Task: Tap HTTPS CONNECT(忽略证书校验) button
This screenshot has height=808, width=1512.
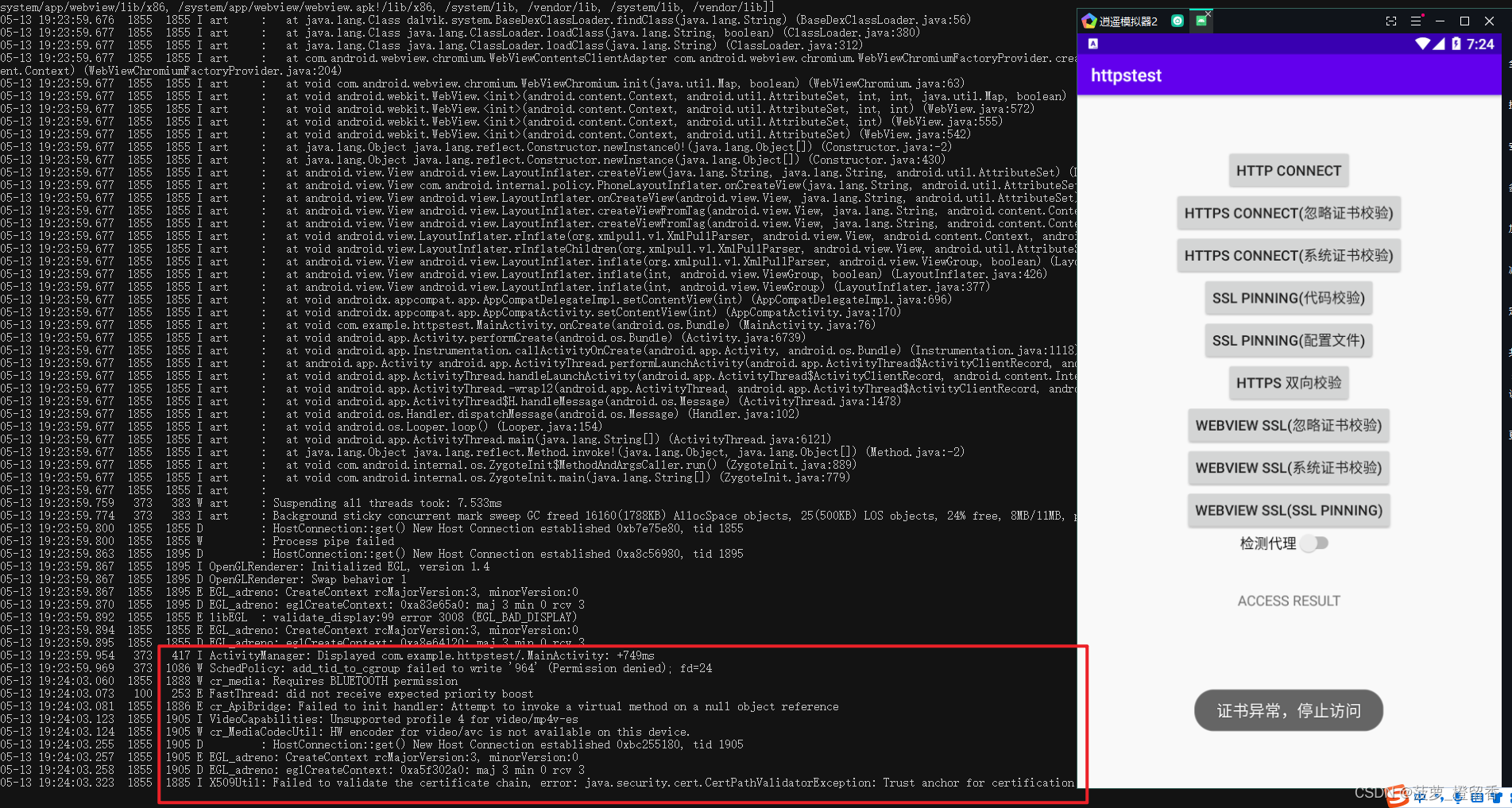Action: point(1289,213)
